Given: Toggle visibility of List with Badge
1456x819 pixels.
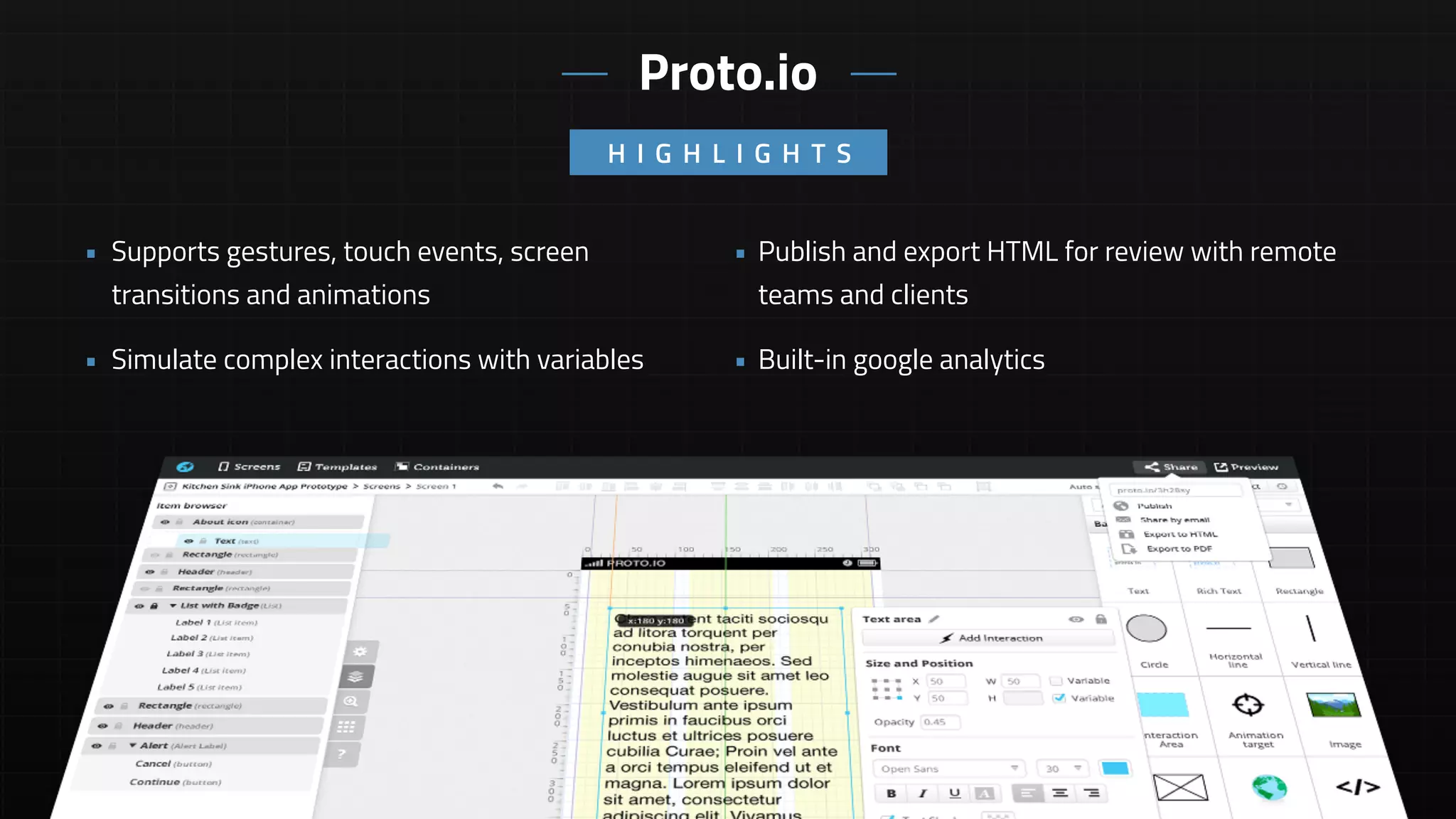Looking at the screenshot, I should [x=139, y=606].
